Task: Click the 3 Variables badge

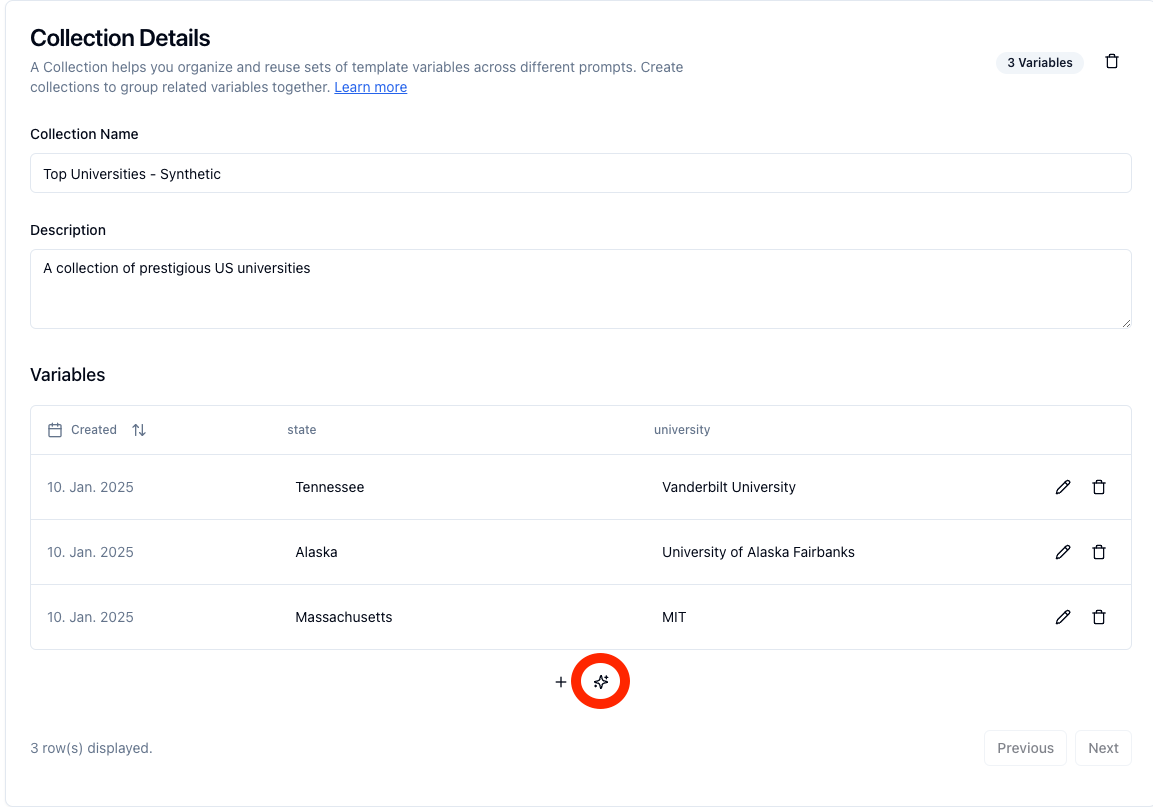Action: 1040,63
